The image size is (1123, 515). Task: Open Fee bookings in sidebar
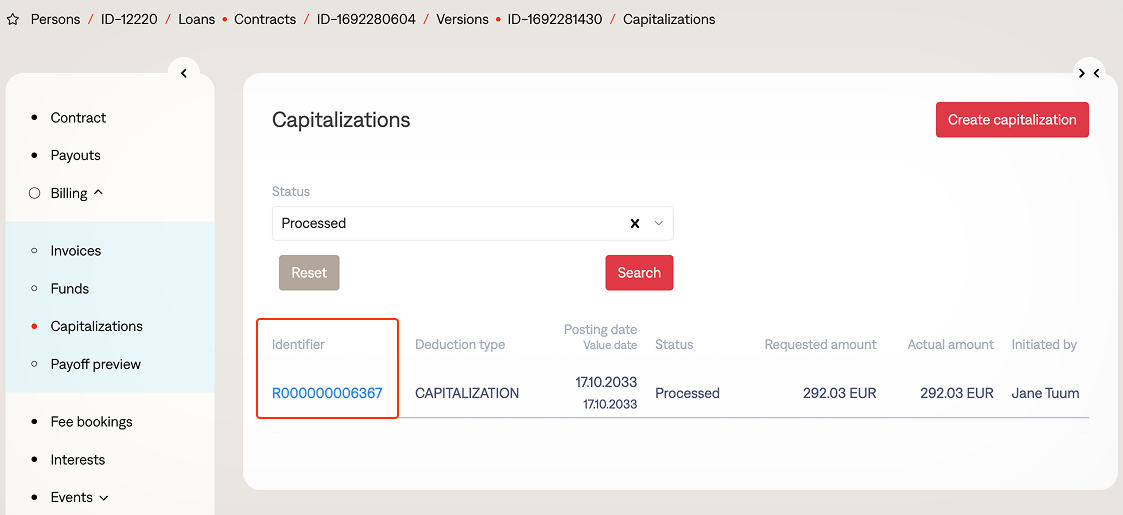pyautogui.click(x=92, y=422)
